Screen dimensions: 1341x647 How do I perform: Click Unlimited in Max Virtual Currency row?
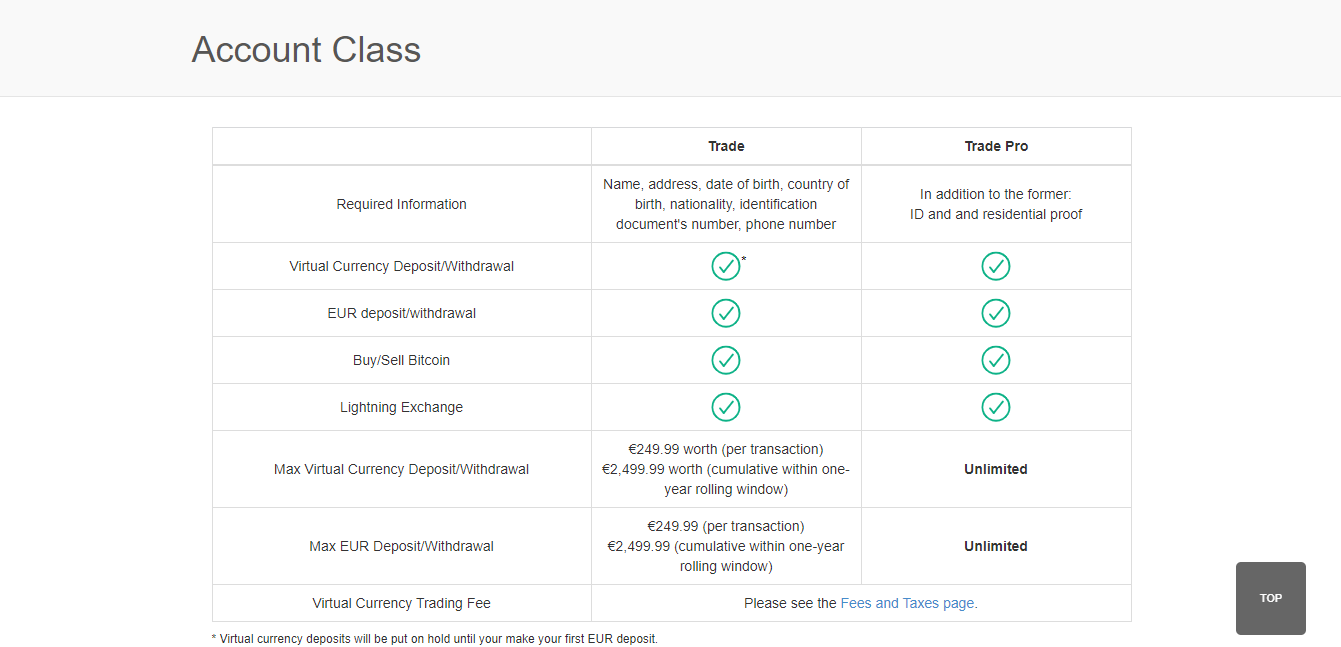(x=996, y=469)
